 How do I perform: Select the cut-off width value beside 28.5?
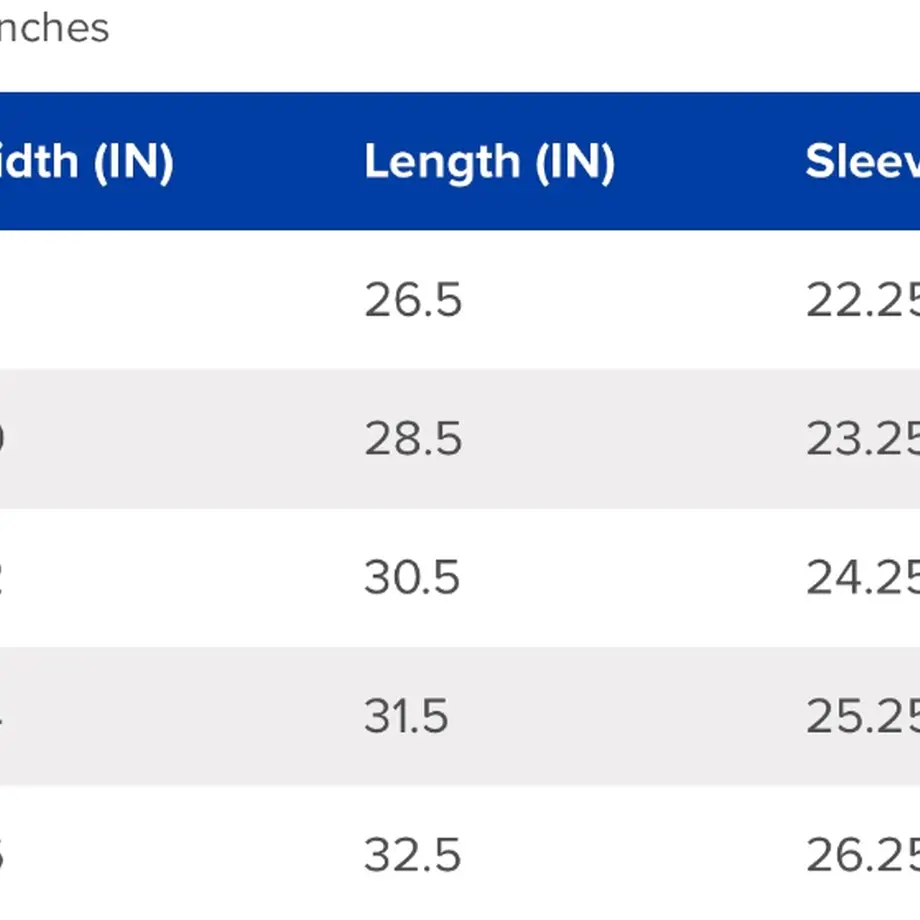pyautogui.click(x=2, y=438)
